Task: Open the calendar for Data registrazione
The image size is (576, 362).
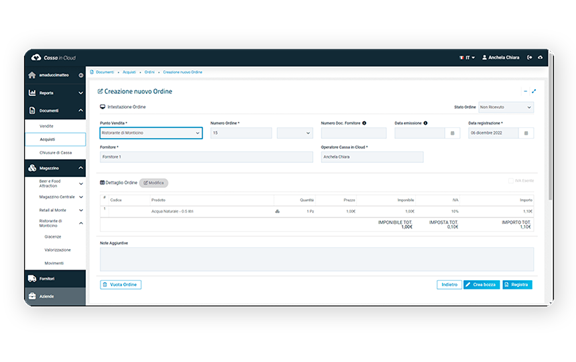Action: 526,133
